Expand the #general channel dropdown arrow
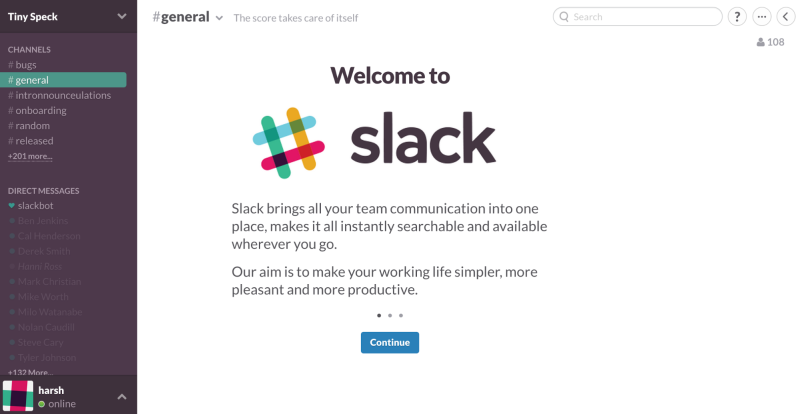 coord(219,18)
